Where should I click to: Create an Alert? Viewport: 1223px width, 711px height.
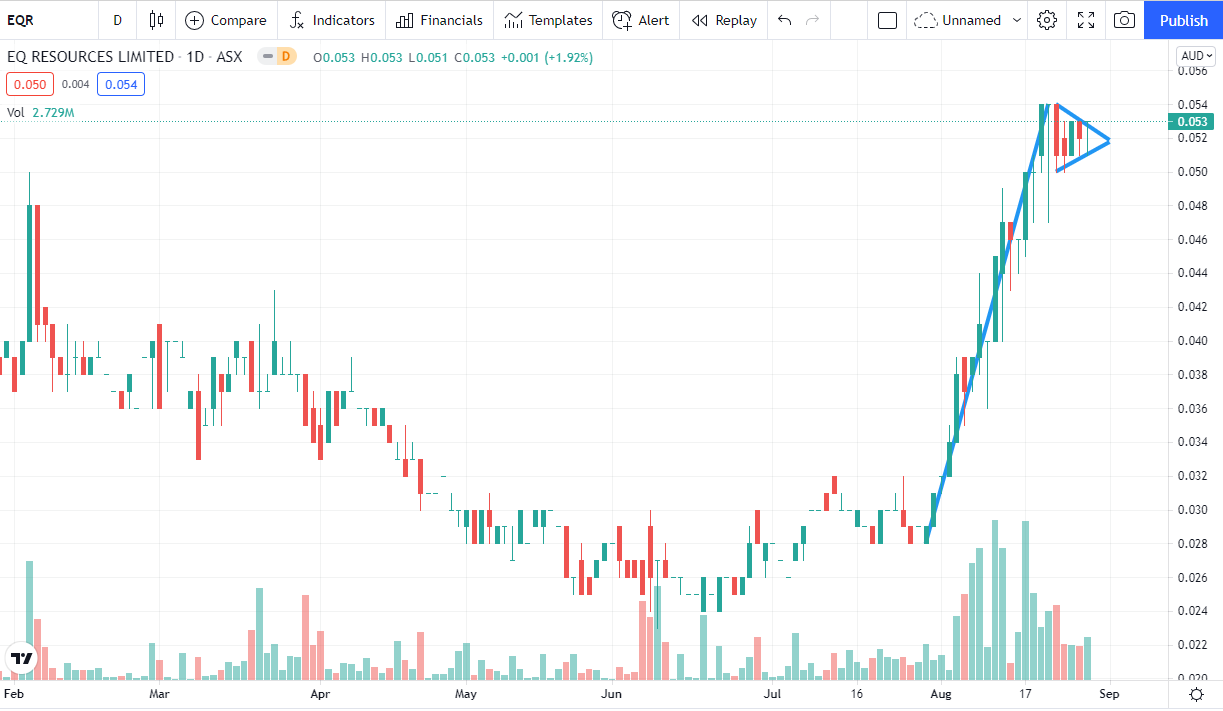pos(641,20)
